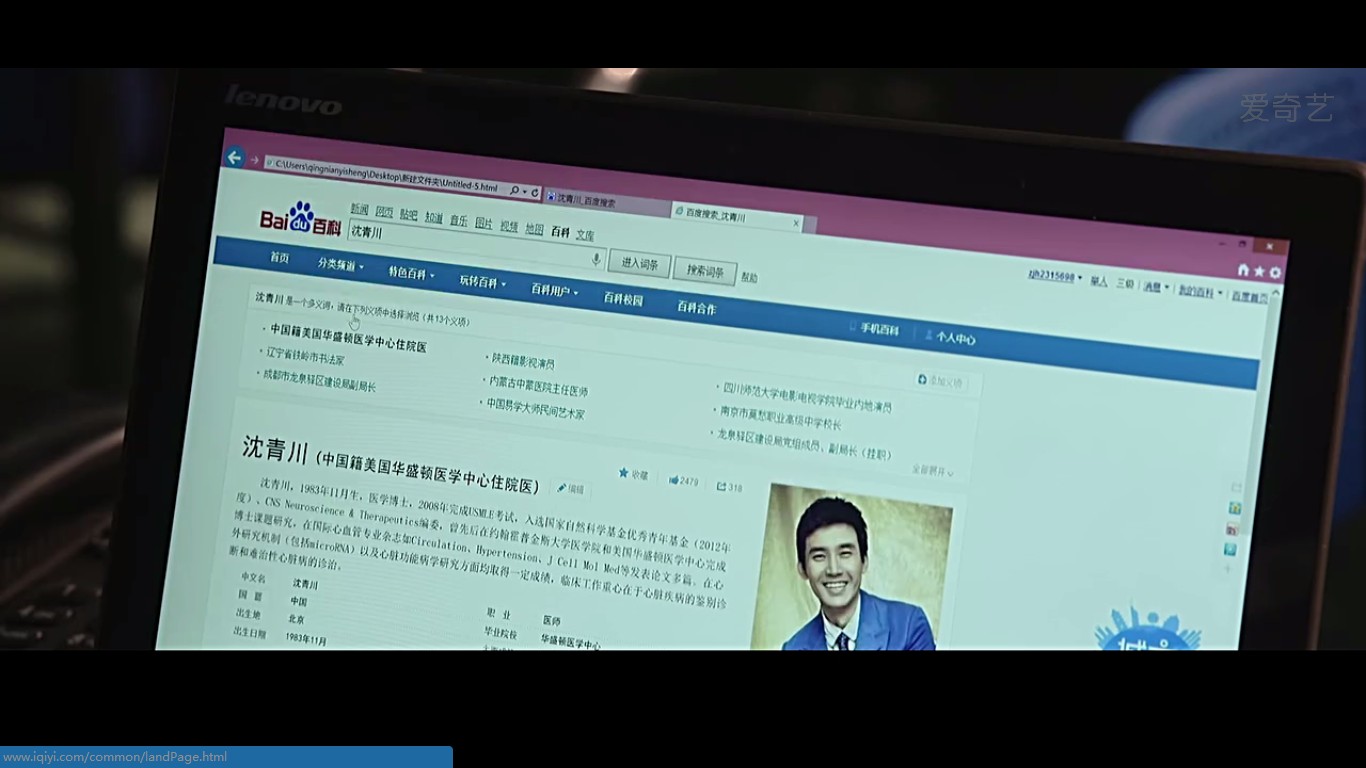Open the browser settings gear icon
This screenshot has width=1366, height=768.
[1275, 272]
